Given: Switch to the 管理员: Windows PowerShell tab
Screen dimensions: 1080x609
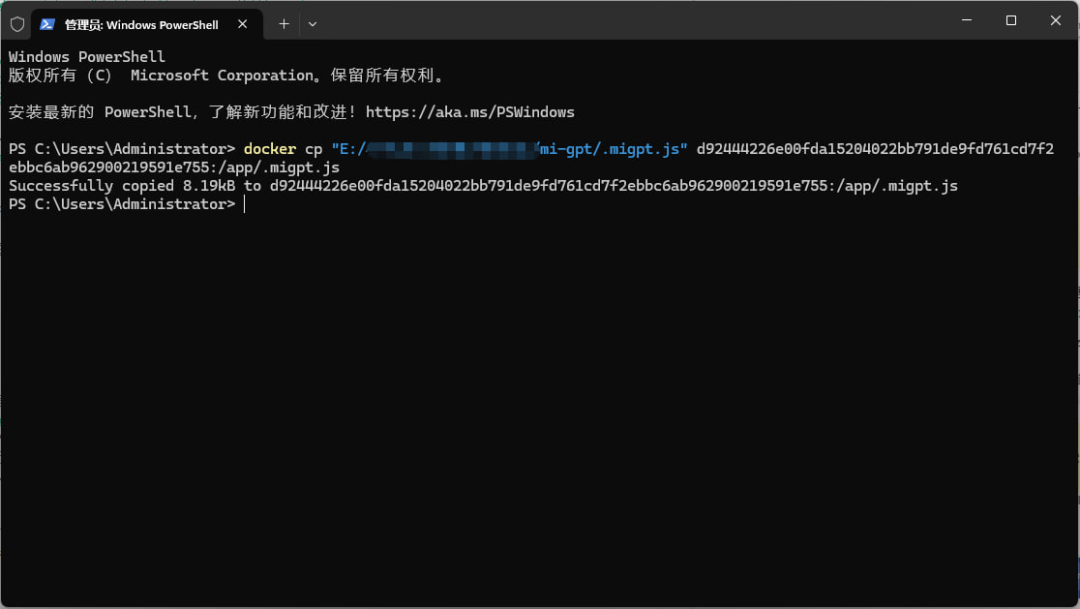Looking at the screenshot, I should click(147, 24).
